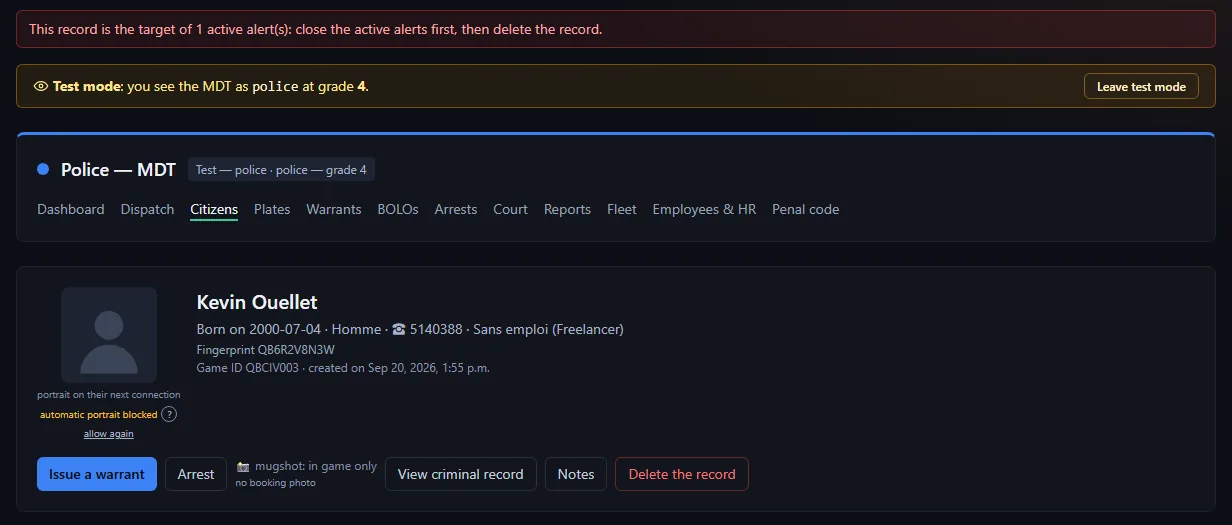Open View criminal record
Viewport: 1232px width, 525px height.
pos(461,474)
